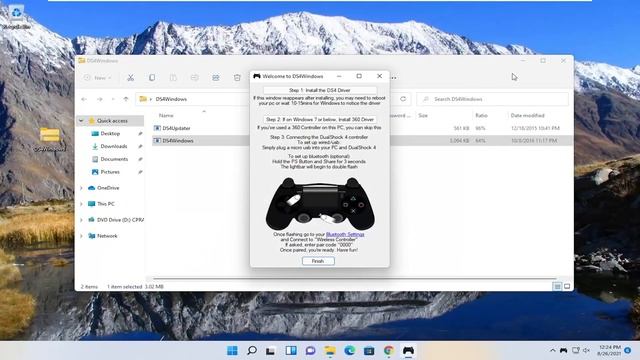
Task: Open Documents in Quick access
Action: 114,159
